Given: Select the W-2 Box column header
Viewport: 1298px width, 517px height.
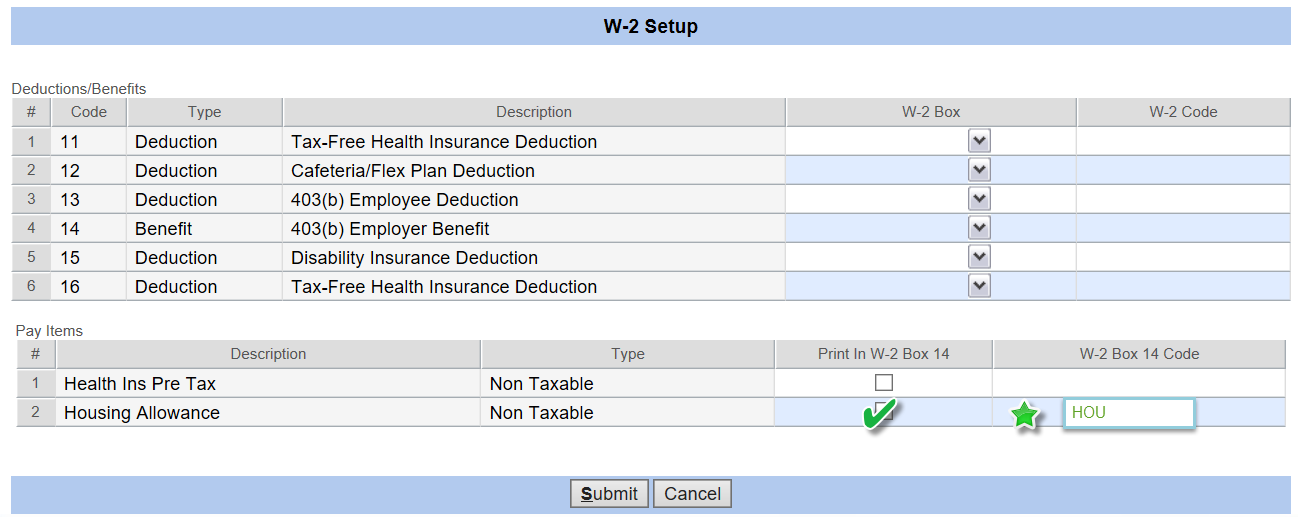Looking at the screenshot, I should click(931, 112).
